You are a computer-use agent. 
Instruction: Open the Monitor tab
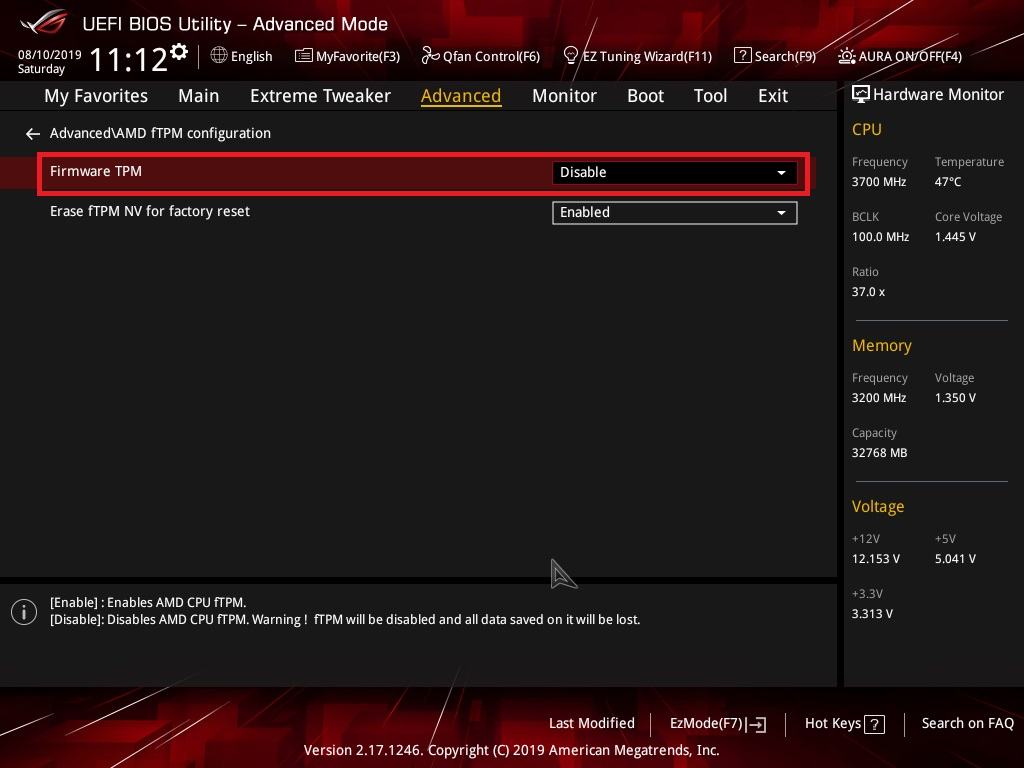[564, 96]
